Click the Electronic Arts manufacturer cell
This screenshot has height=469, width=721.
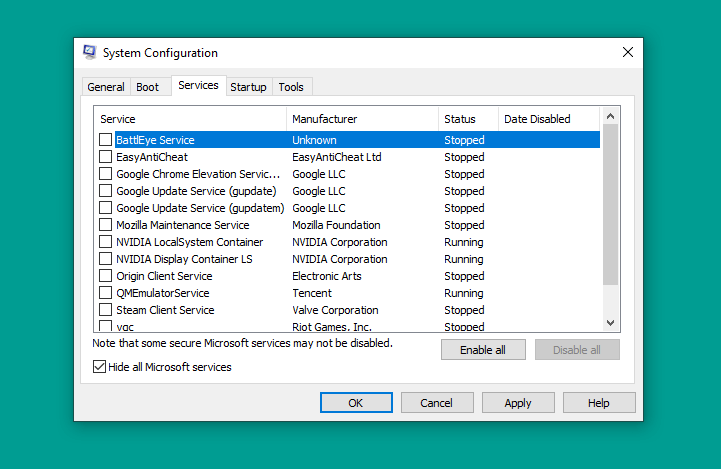coord(327,276)
